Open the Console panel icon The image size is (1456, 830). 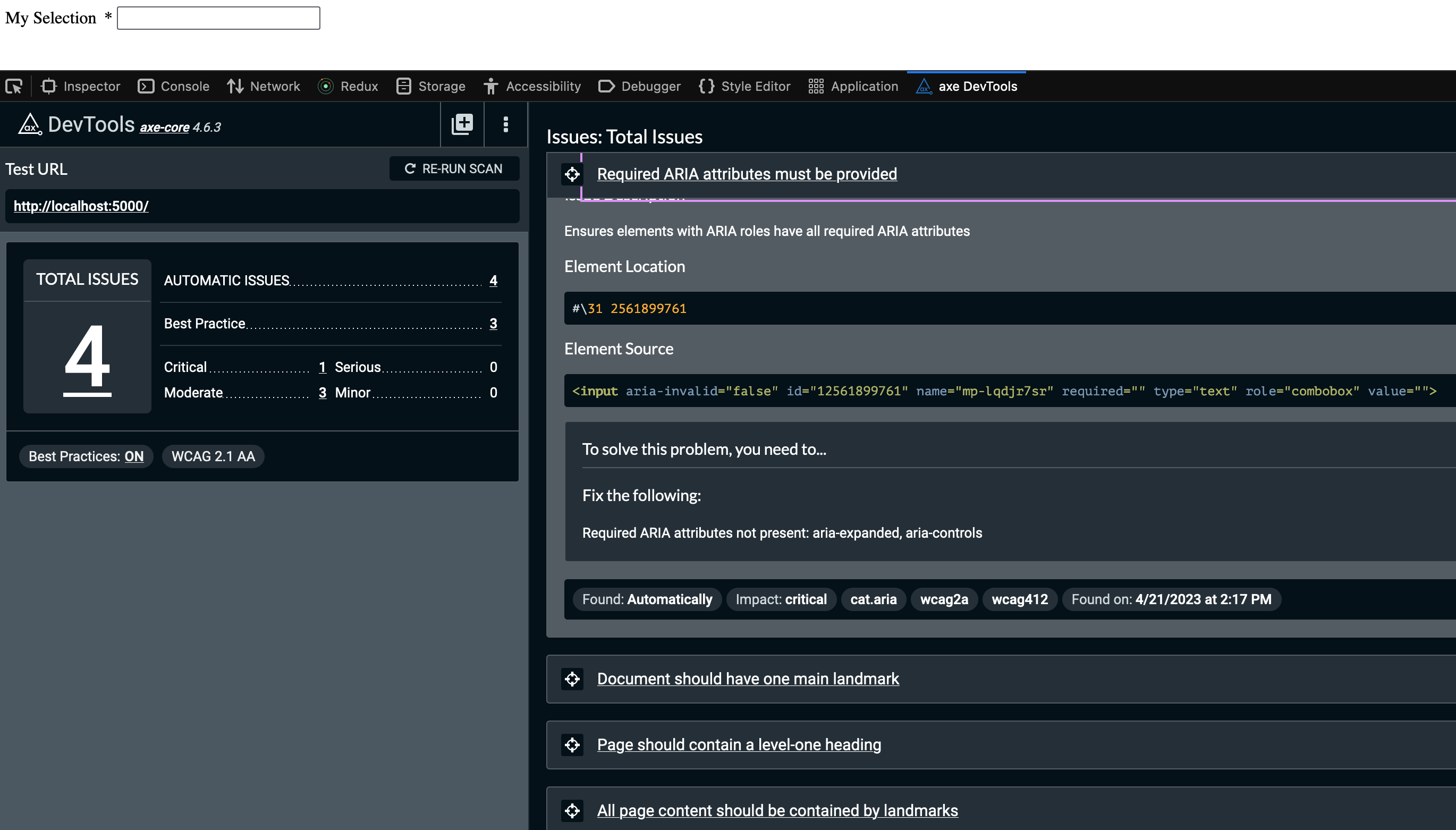147,86
